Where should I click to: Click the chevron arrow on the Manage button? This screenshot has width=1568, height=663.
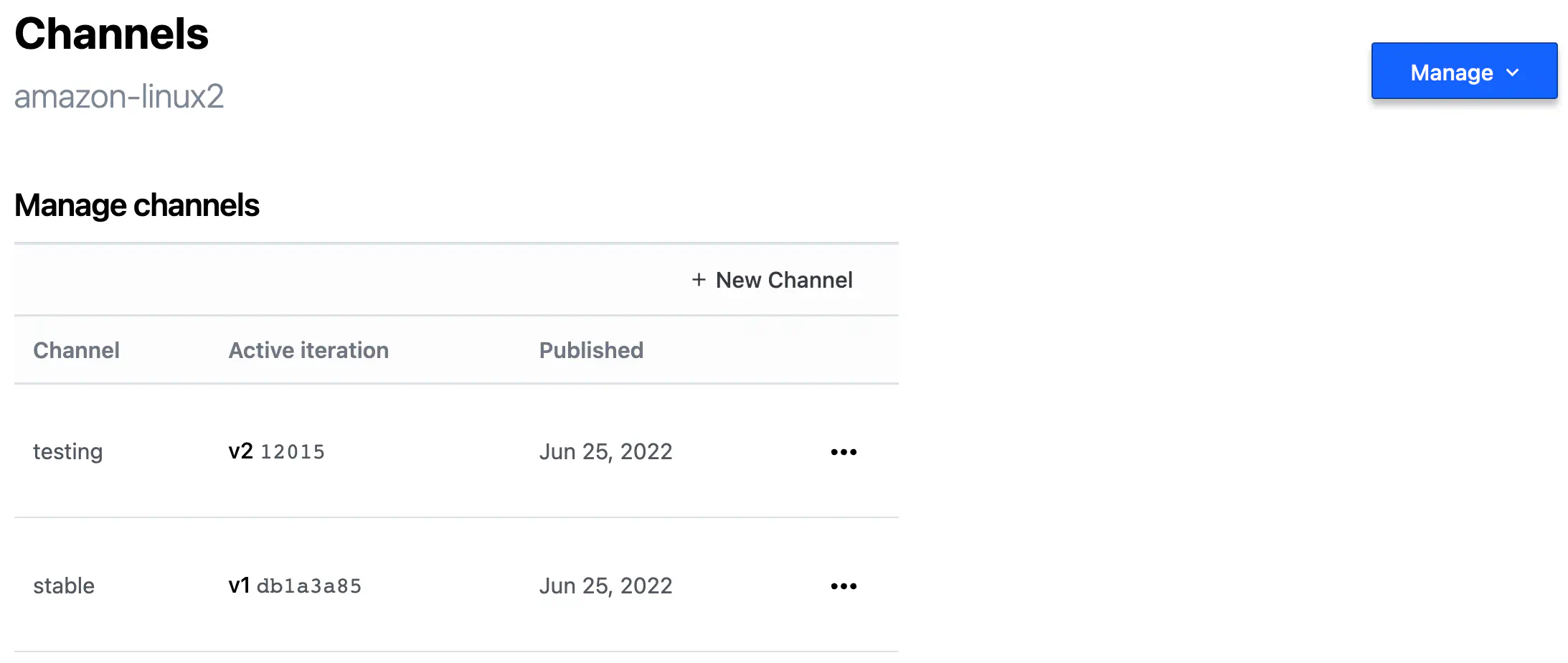(x=1513, y=72)
